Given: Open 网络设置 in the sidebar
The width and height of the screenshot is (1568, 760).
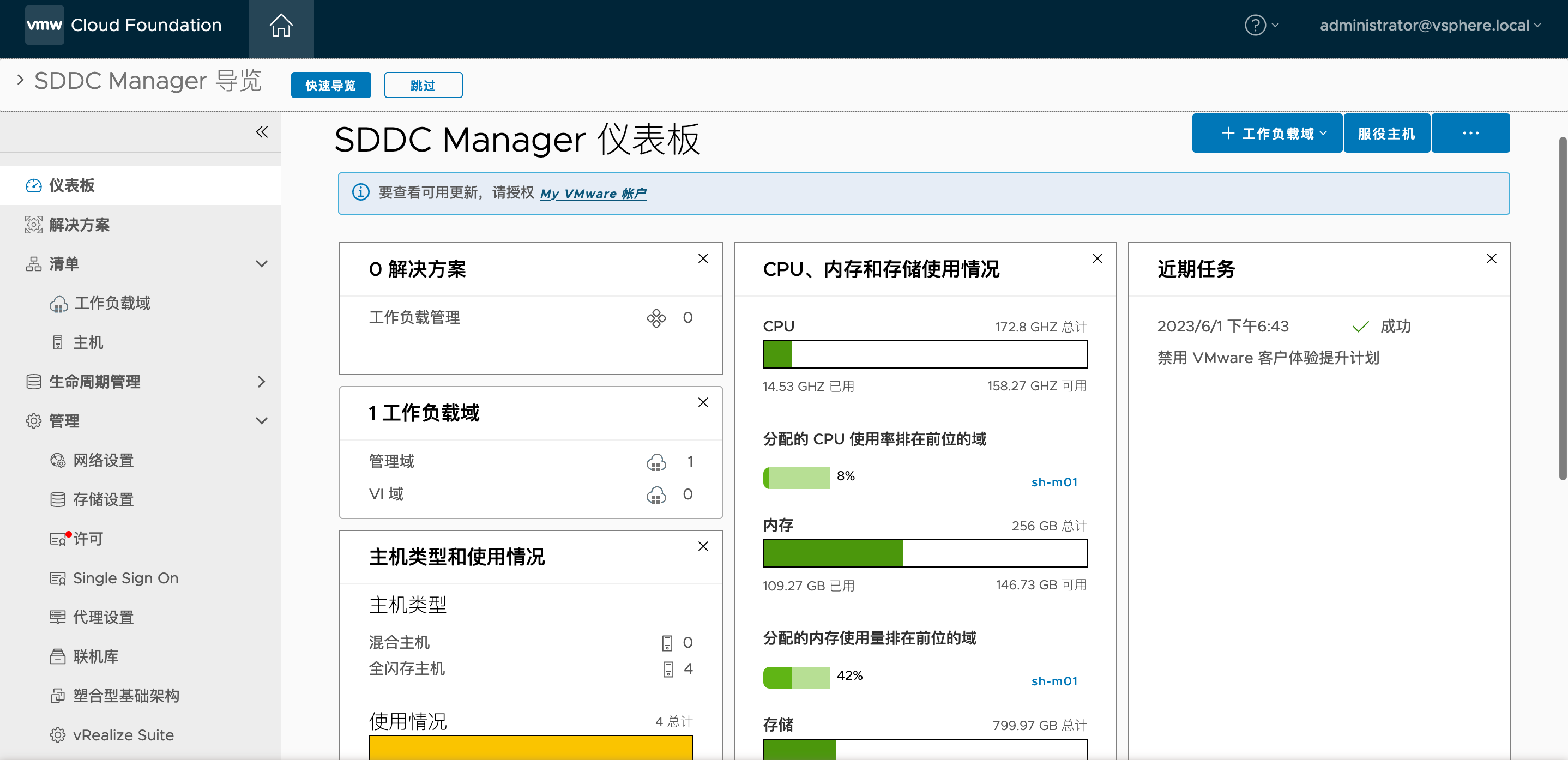Looking at the screenshot, I should [103, 460].
